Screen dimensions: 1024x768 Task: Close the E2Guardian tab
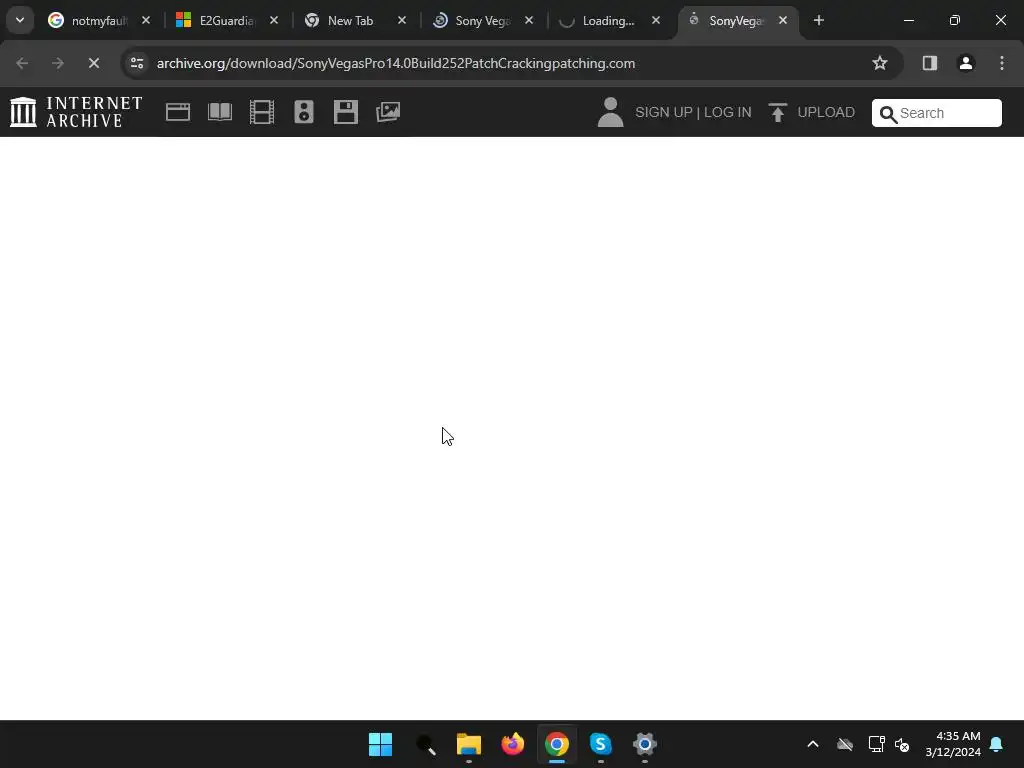[x=274, y=21]
